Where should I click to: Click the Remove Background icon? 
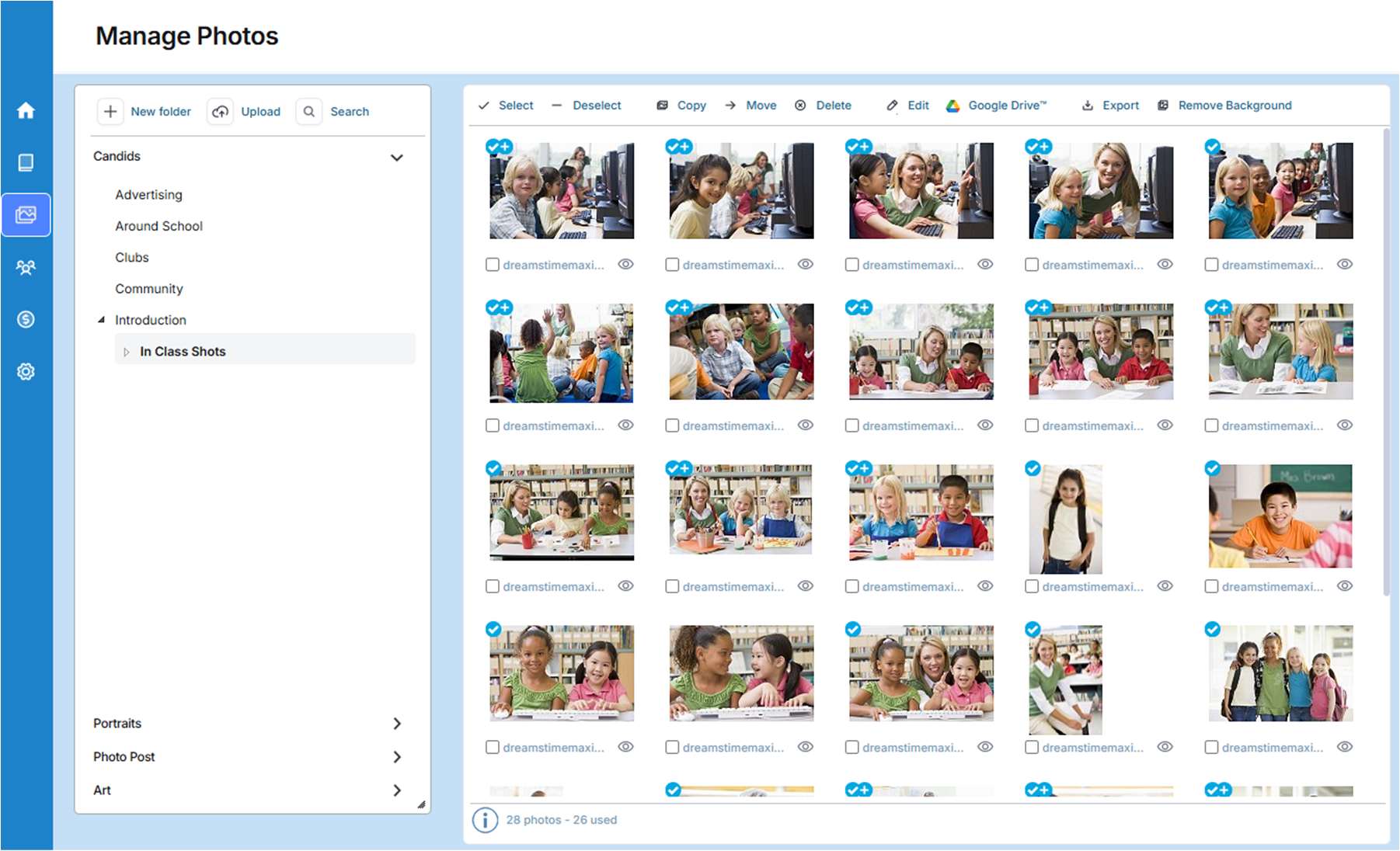click(1163, 106)
